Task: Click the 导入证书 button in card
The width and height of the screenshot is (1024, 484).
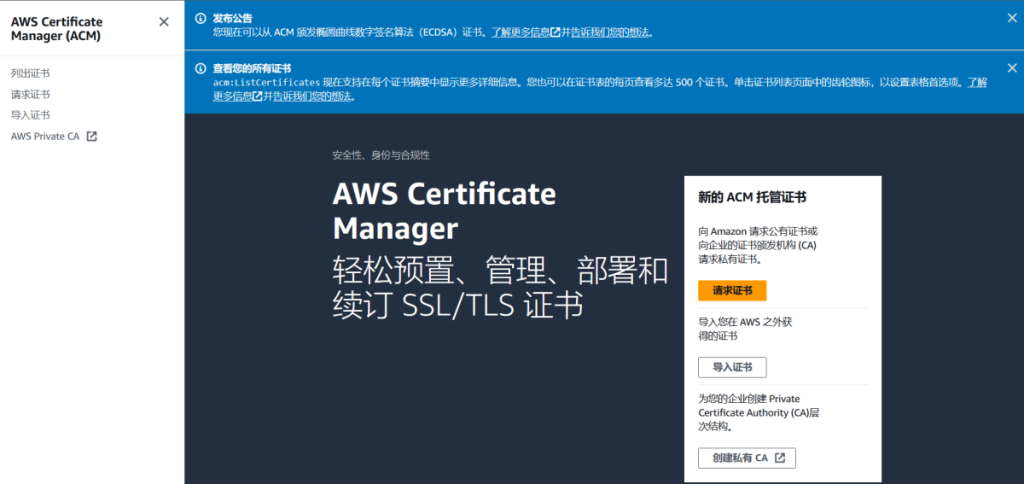Action: click(x=731, y=368)
